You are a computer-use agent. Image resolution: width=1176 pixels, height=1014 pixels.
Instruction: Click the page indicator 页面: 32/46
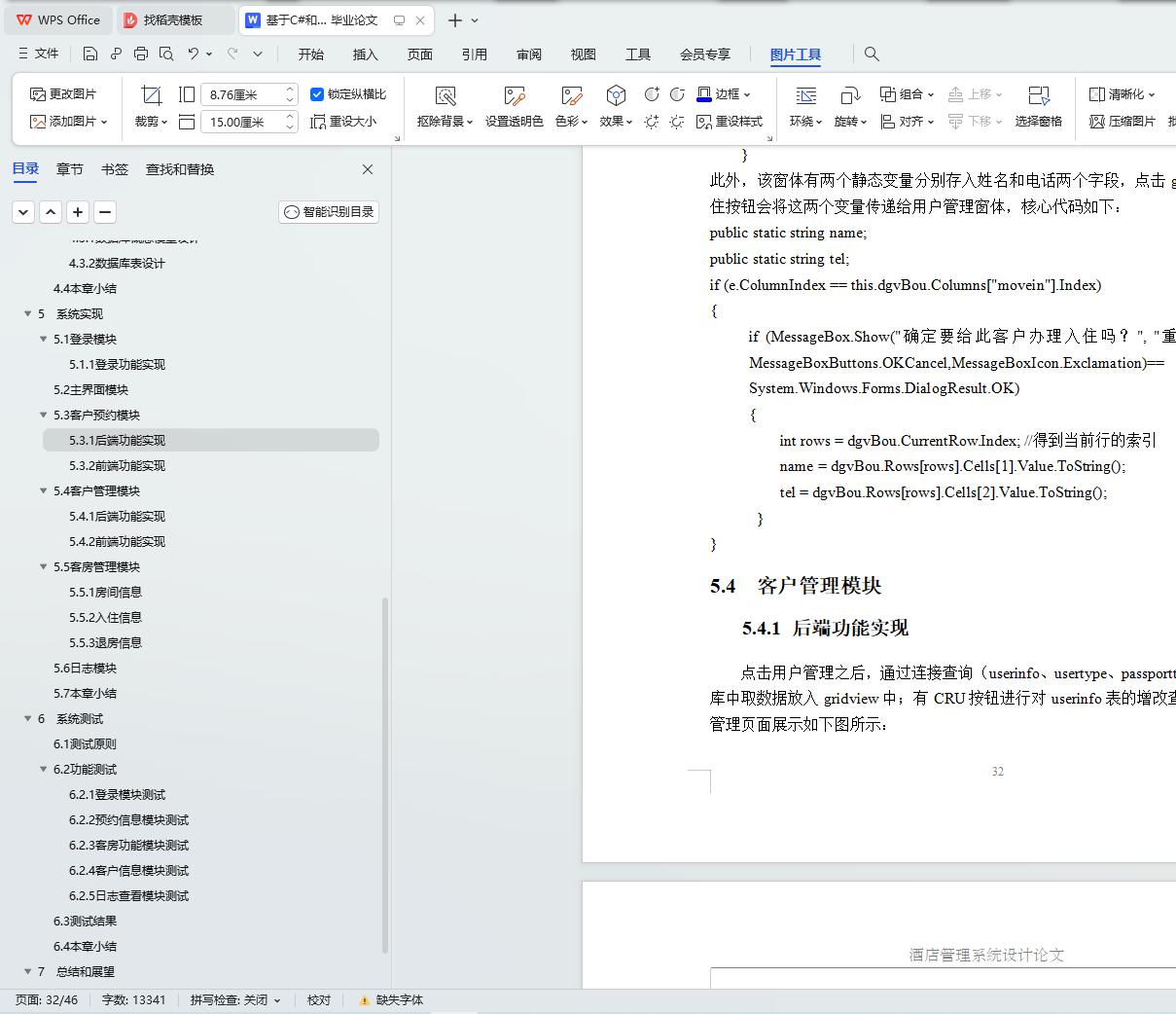tap(47, 1000)
